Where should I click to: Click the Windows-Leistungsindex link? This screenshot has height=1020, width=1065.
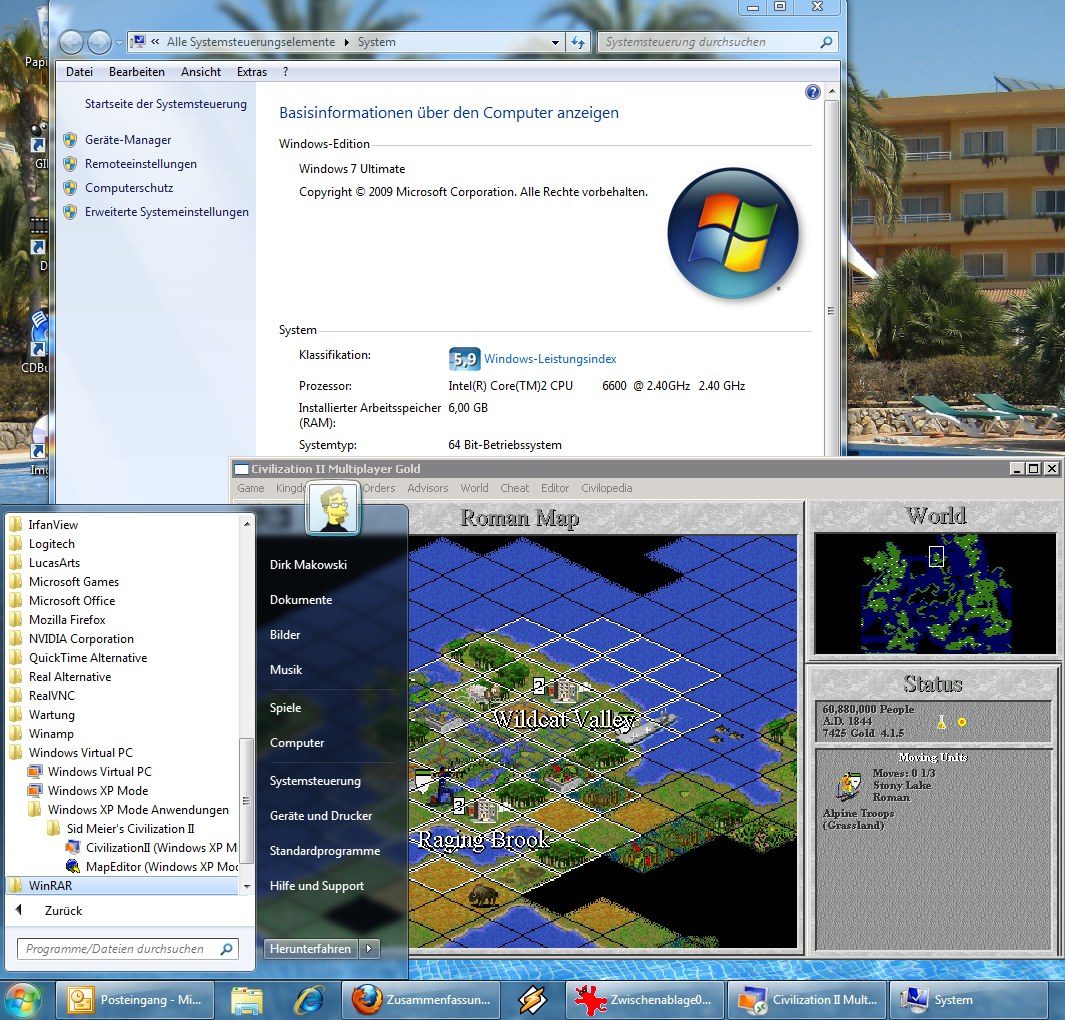coord(550,359)
